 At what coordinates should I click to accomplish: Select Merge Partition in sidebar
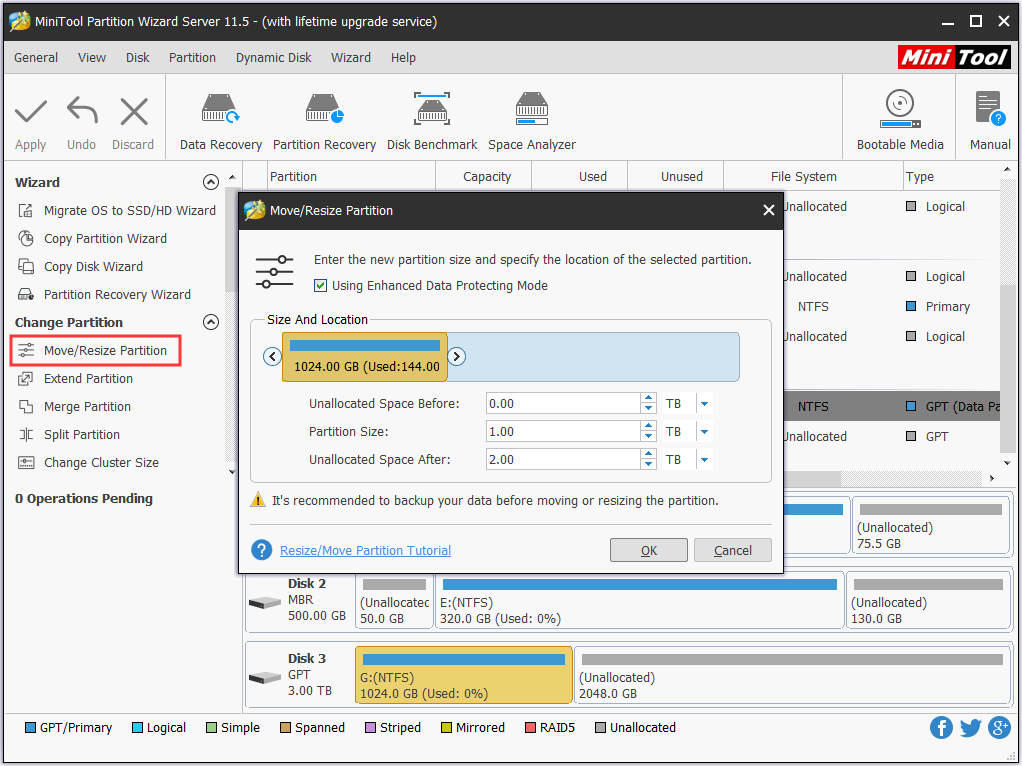75,407
